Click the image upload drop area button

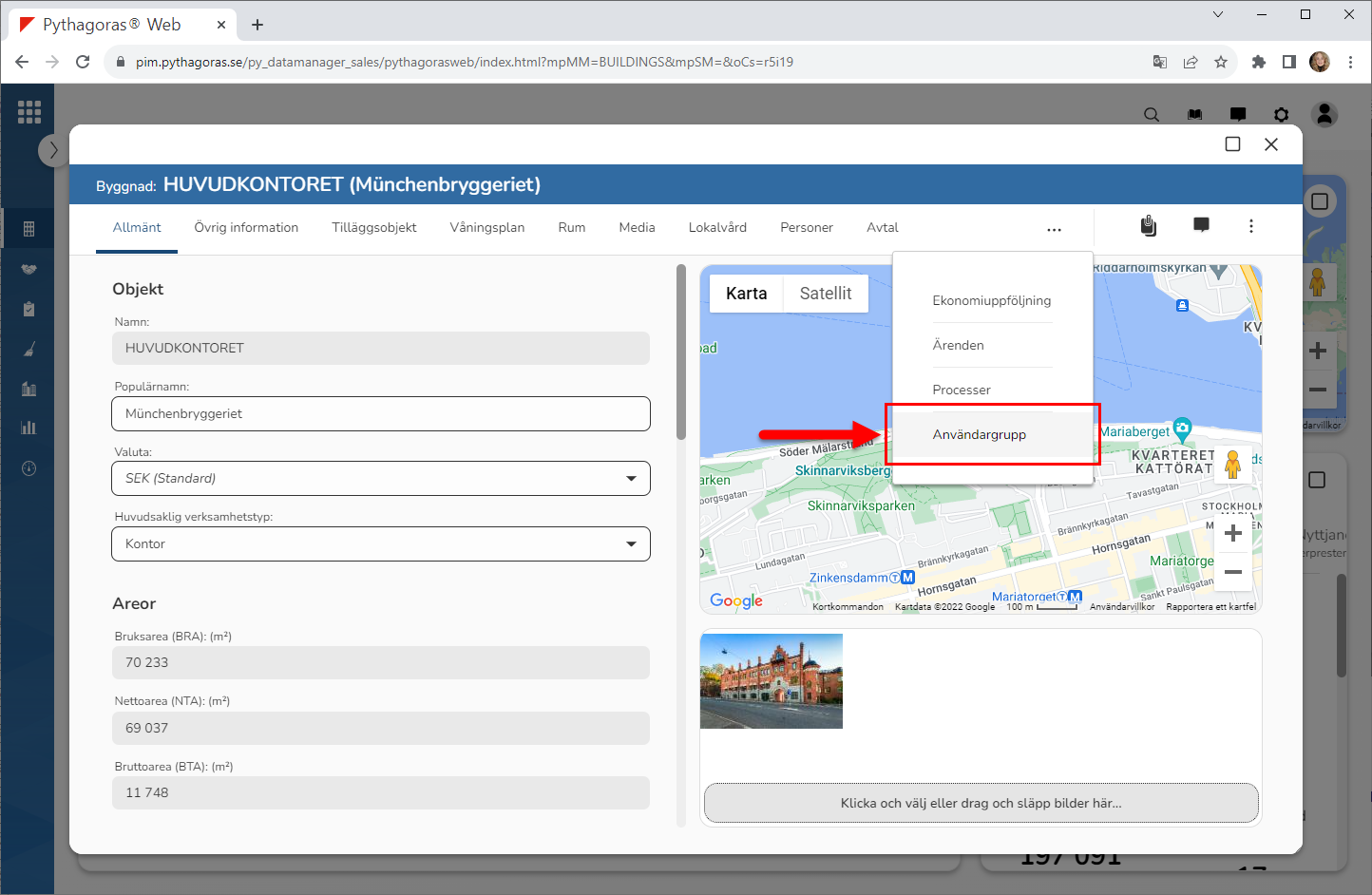point(981,803)
